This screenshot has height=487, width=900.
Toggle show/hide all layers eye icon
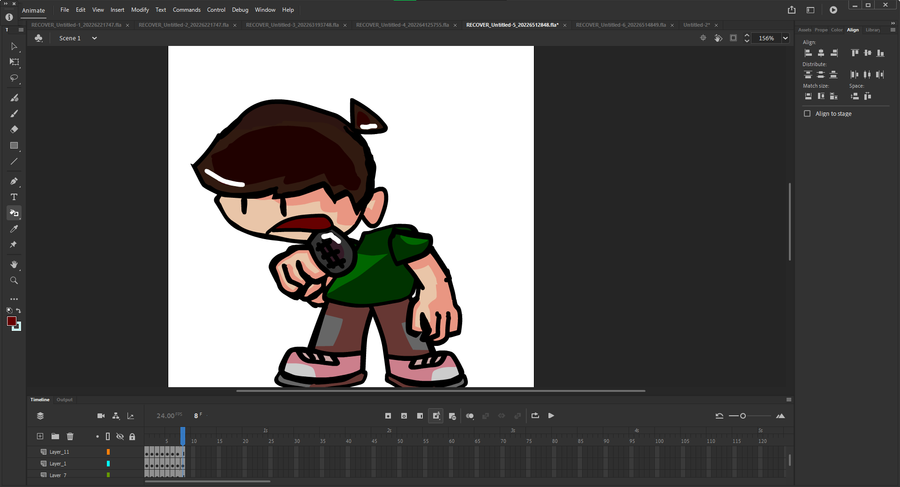tap(120, 436)
